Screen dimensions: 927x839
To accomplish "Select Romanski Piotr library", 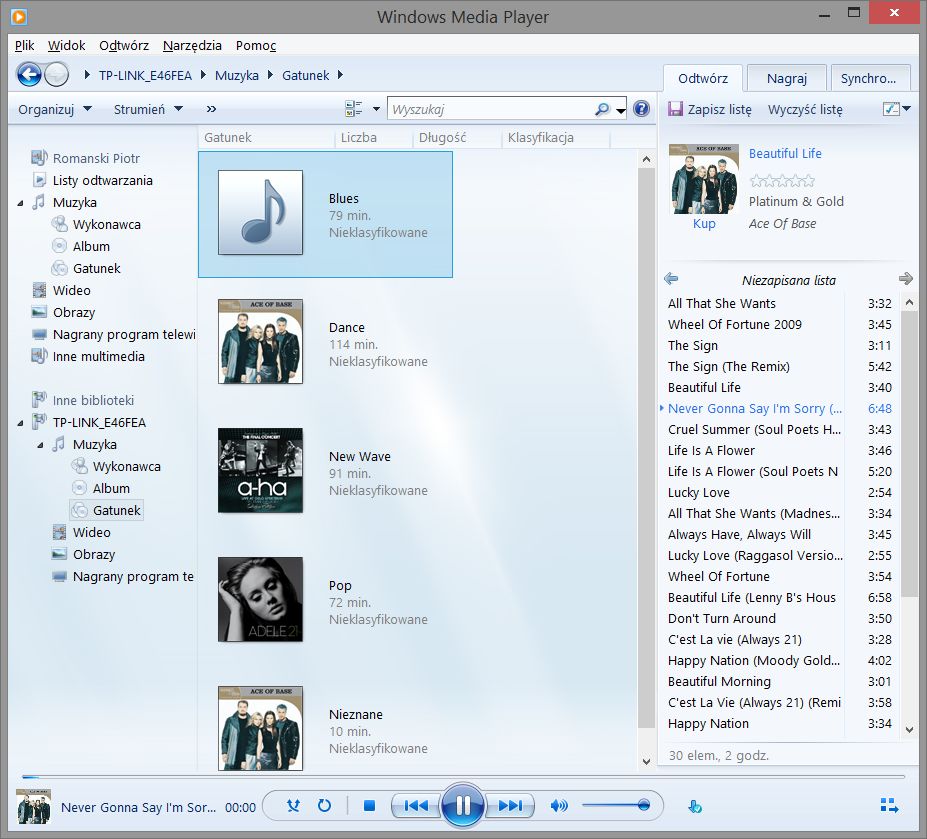I will [96, 158].
